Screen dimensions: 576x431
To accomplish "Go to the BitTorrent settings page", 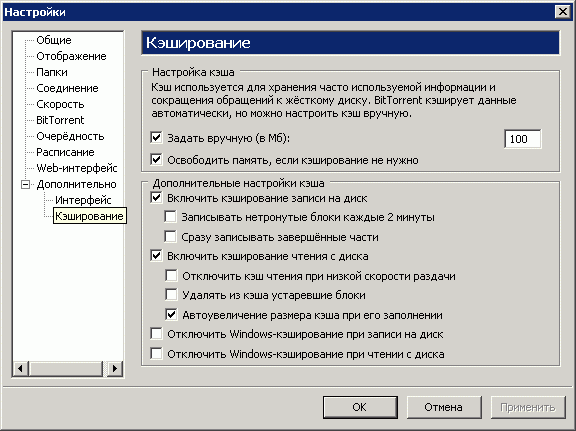I will (x=60, y=120).
